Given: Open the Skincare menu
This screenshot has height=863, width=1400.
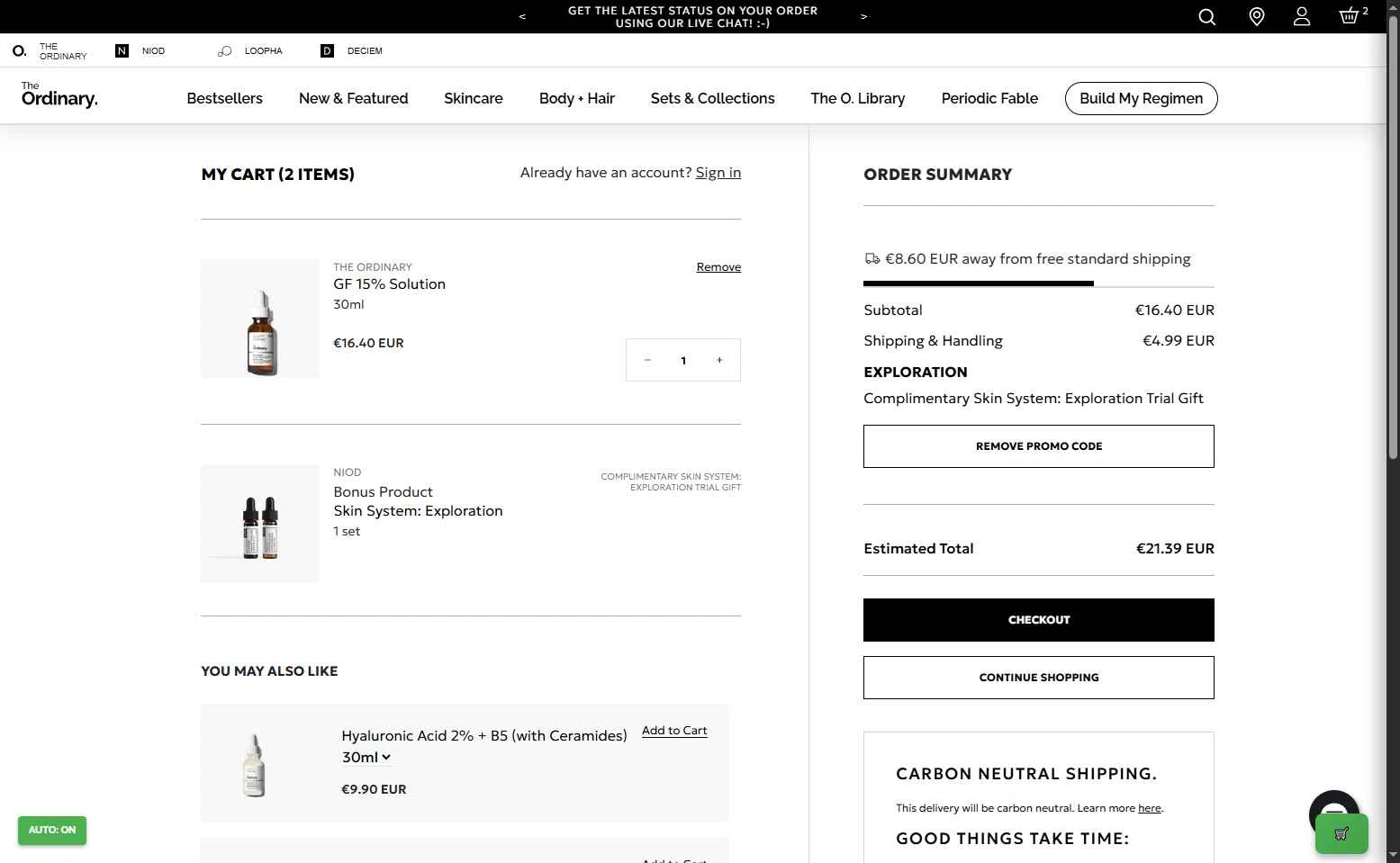Looking at the screenshot, I should (474, 98).
